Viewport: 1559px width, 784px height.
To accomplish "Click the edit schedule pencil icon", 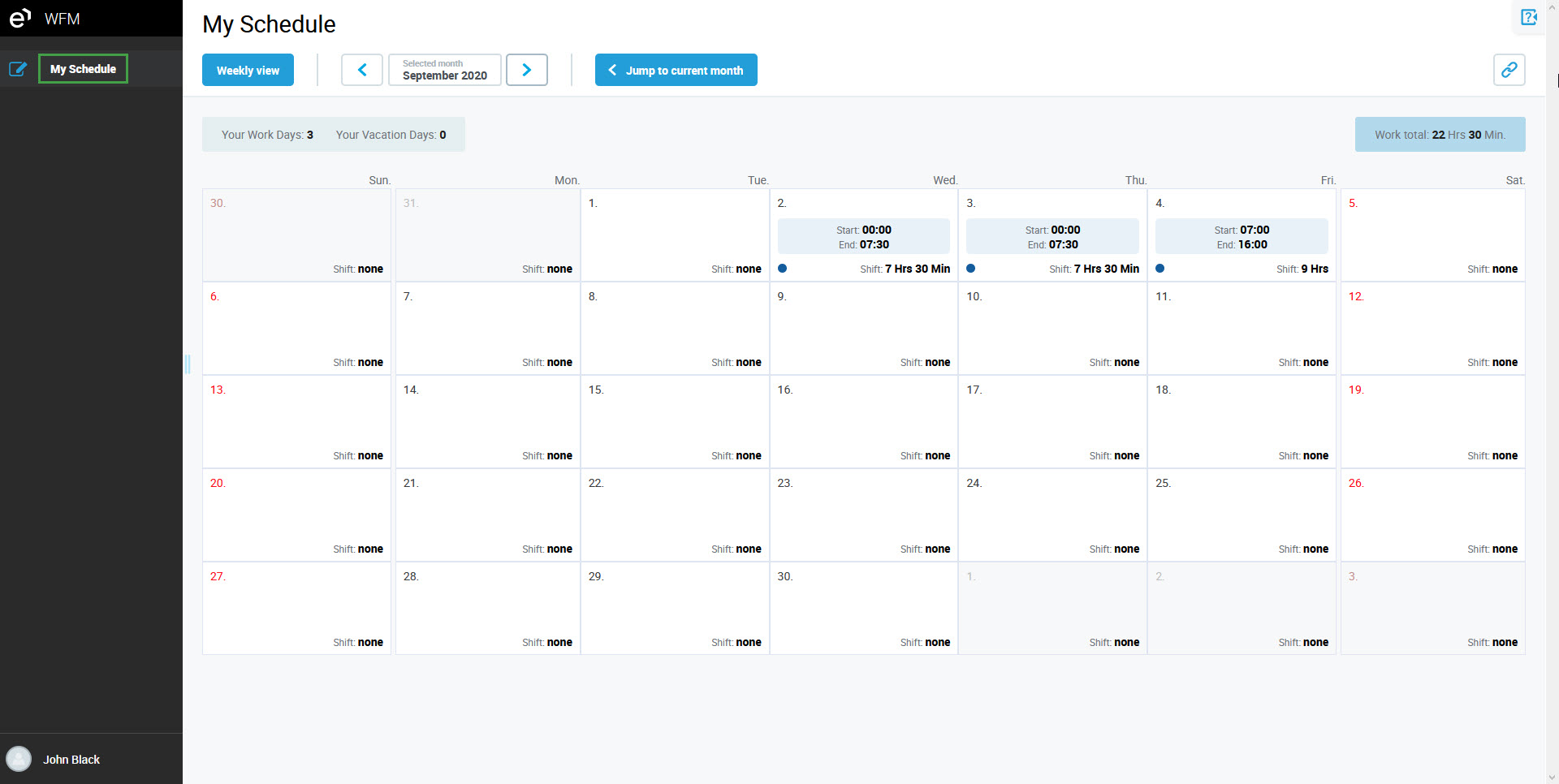I will 18,69.
